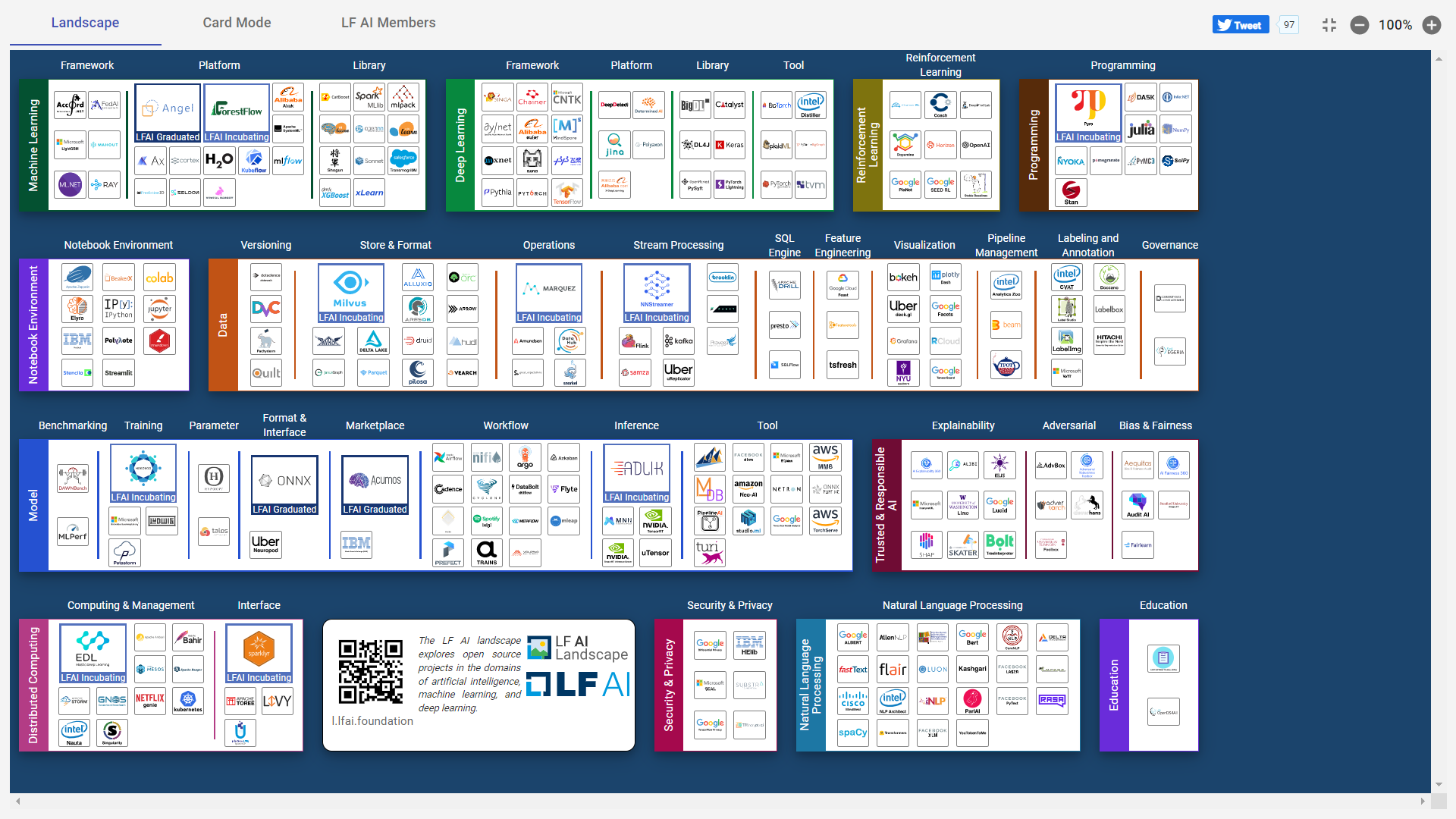Image resolution: width=1456 pixels, height=819 pixels.
Task: Zoom in with the plus button
Action: (x=1432, y=25)
